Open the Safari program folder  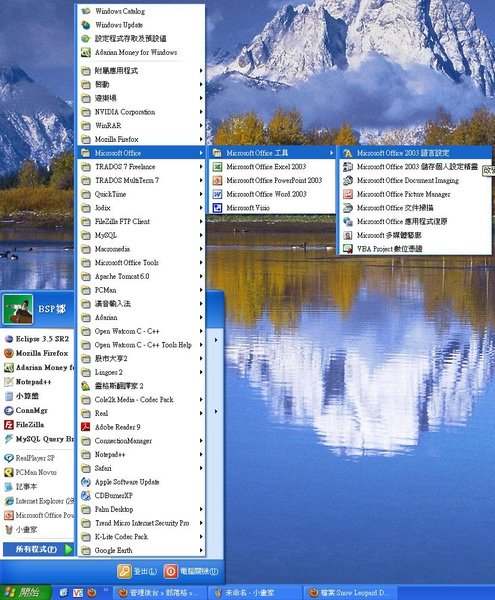pos(141,468)
